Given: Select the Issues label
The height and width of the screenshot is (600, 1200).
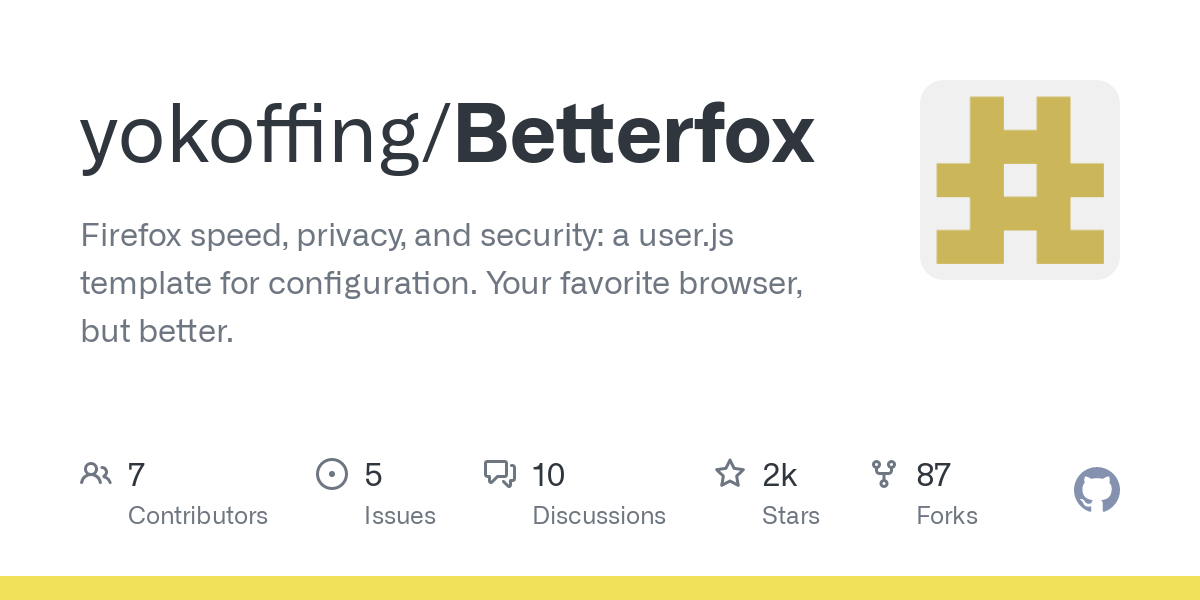Looking at the screenshot, I should 400,516.
